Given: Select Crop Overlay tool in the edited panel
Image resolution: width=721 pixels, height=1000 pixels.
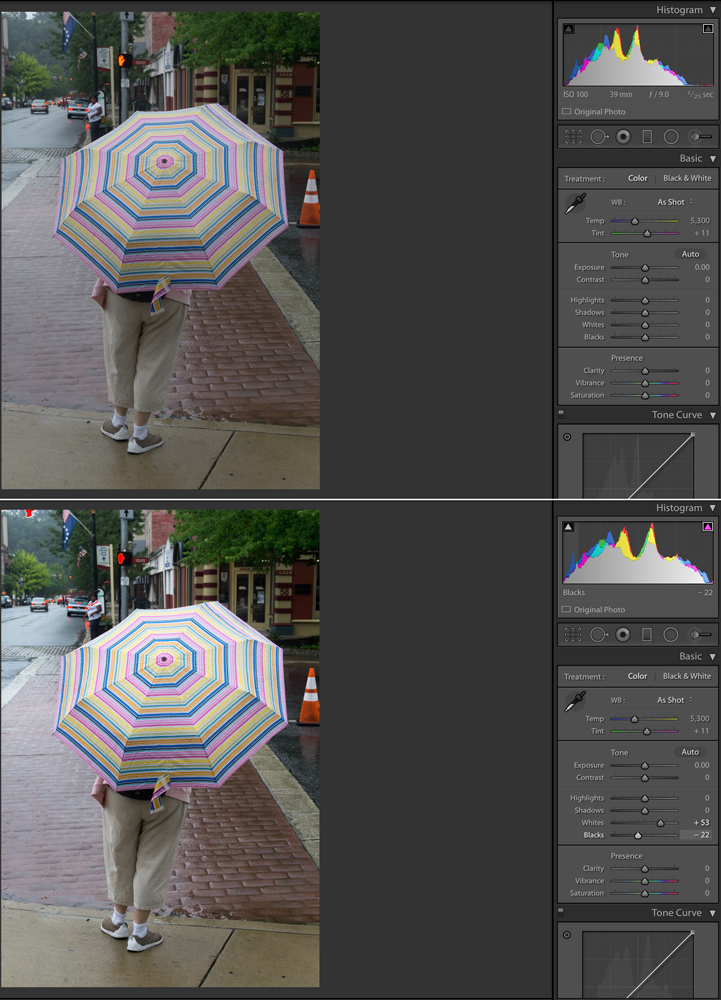Looking at the screenshot, I should pos(573,634).
